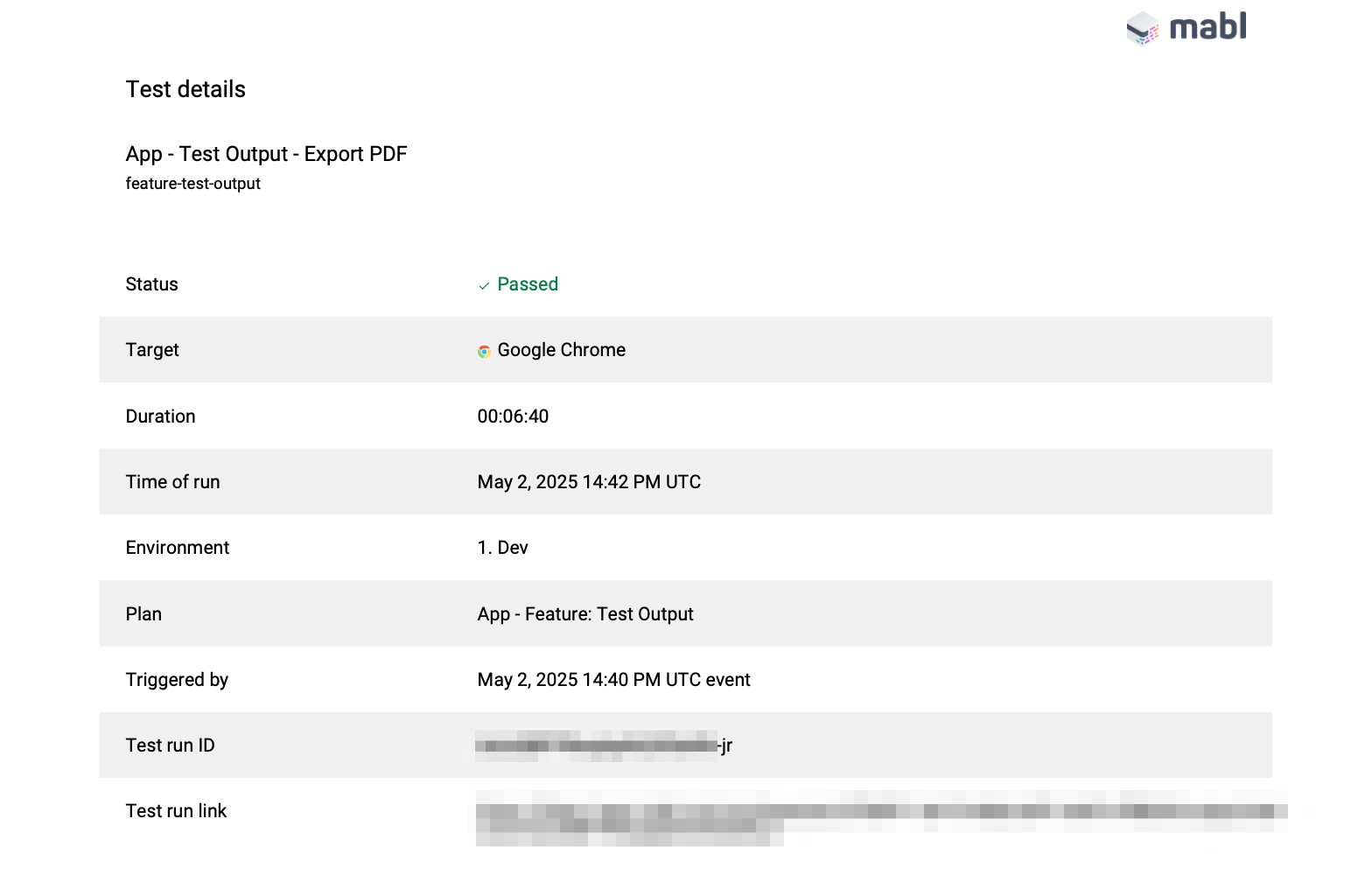
Task: Click the Test run link row label
Action: (176, 811)
